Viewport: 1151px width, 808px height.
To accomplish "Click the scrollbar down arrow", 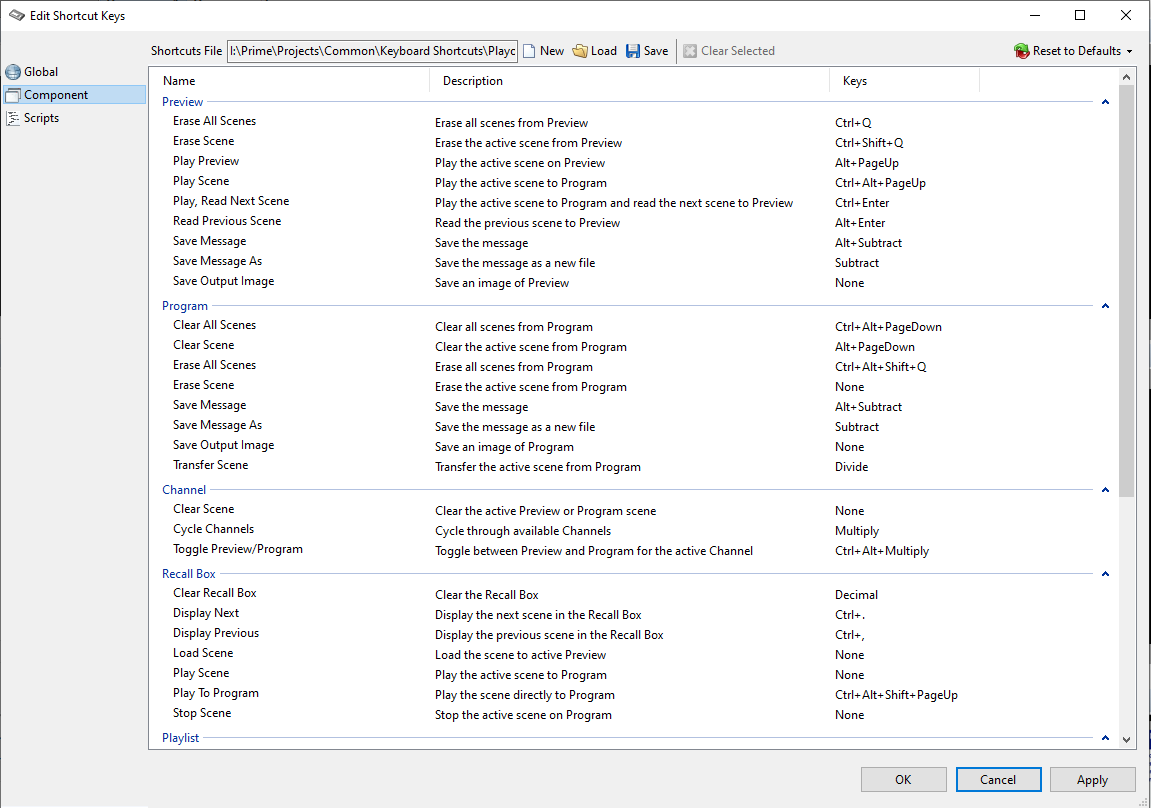I will [1127, 739].
